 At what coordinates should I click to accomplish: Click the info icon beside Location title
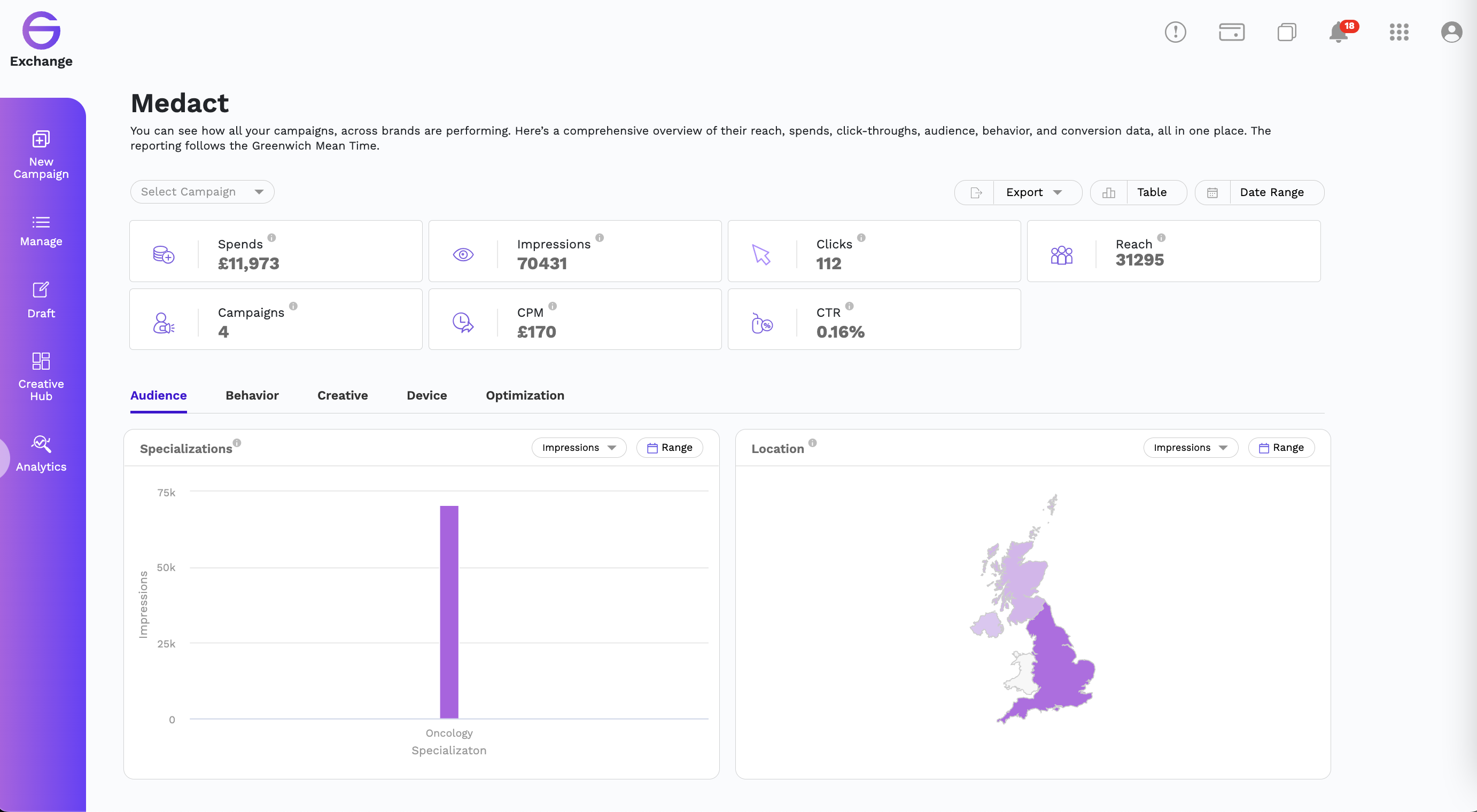pyautogui.click(x=812, y=443)
